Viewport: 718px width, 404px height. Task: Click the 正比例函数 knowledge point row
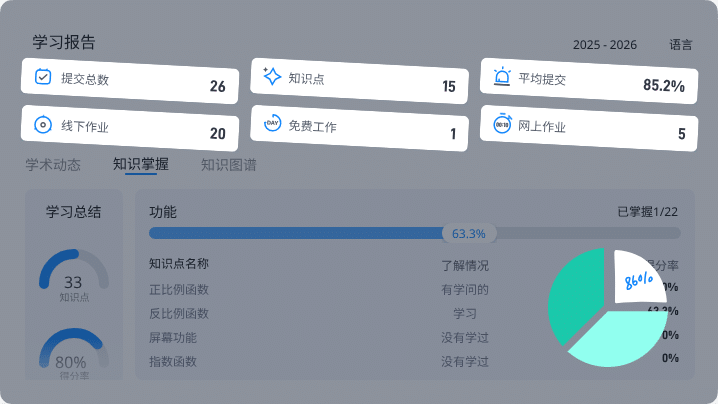[x=179, y=290]
